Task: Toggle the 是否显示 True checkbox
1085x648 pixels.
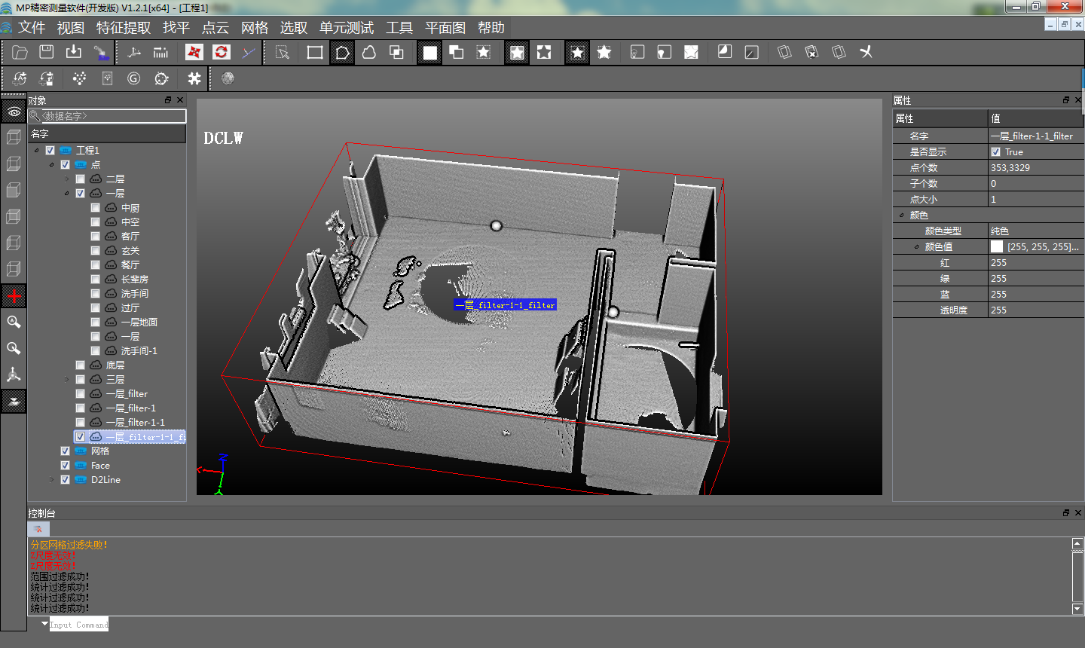Action: (996, 152)
